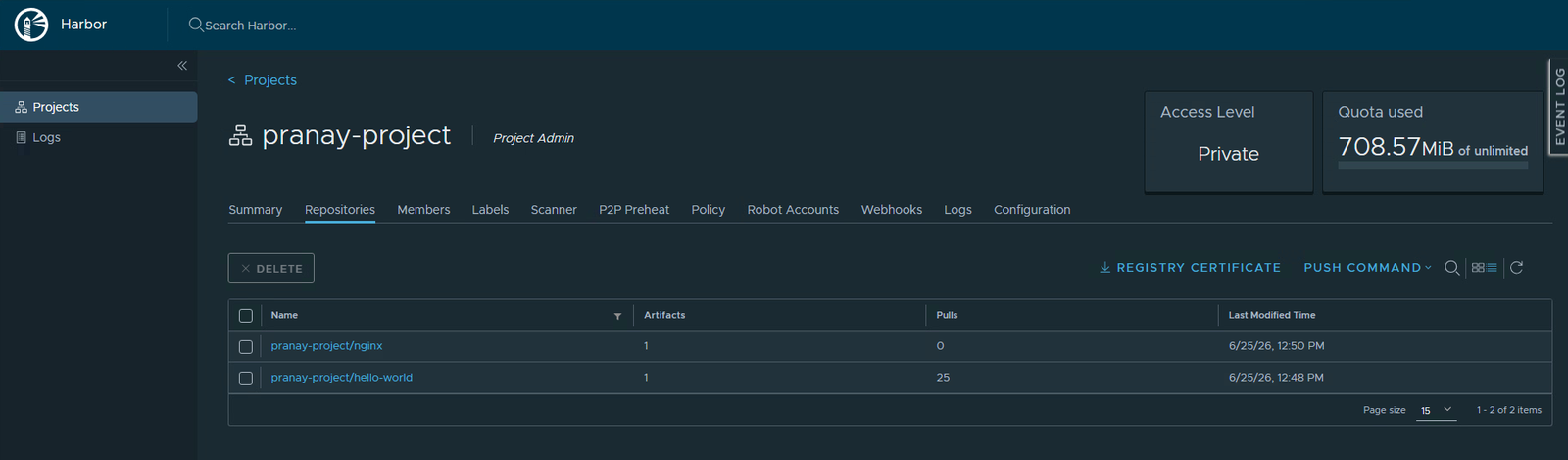The width and height of the screenshot is (1568, 460).
Task: Expand the Push Command dropdown
Action: (x=1367, y=268)
